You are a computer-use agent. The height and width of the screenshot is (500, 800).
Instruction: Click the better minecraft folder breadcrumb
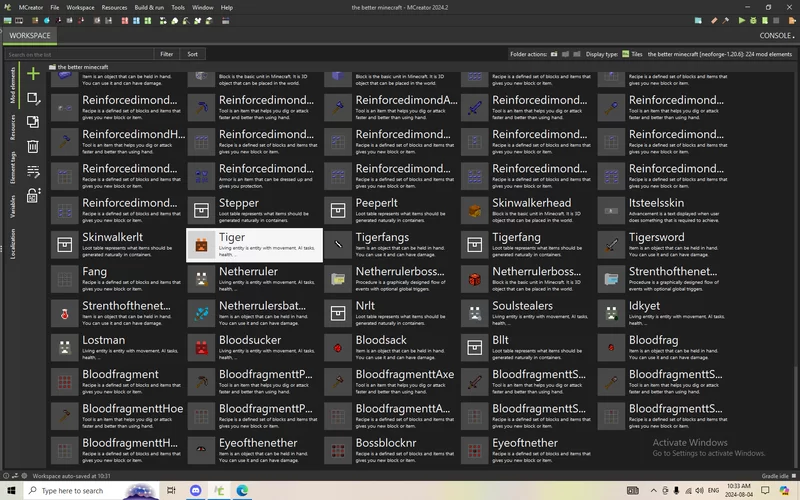coord(79,67)
